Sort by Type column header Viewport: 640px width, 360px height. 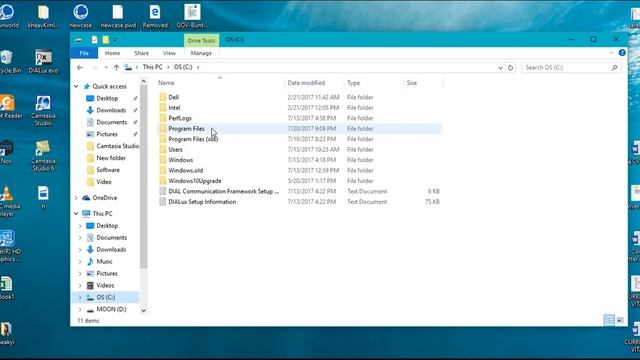(353, 83)
